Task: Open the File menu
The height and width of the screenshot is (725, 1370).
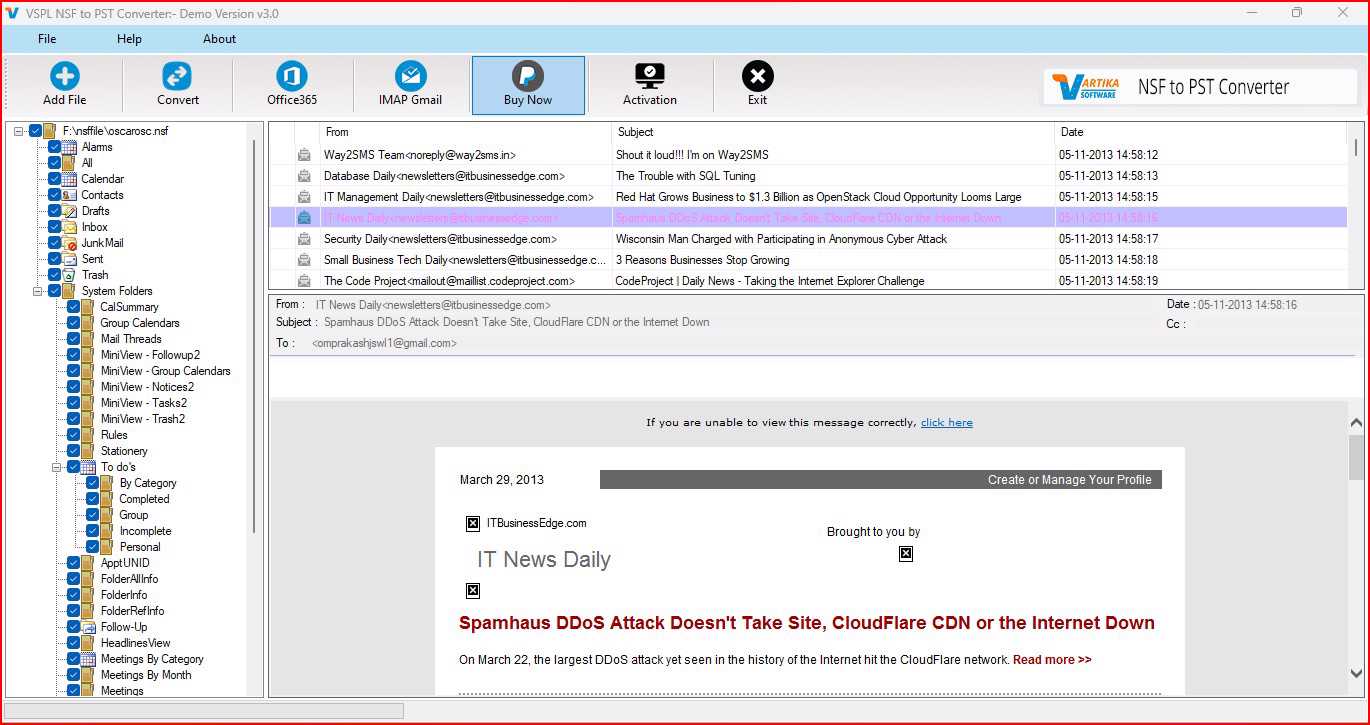Action: click(x=47, y=39)
